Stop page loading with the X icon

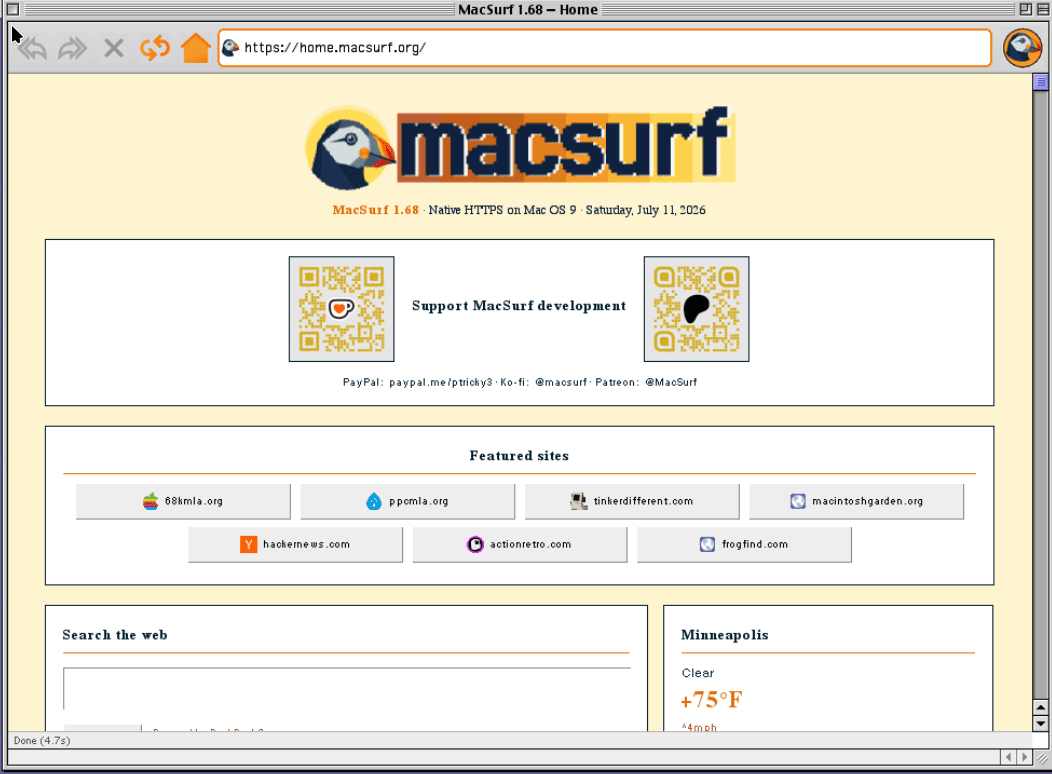pos(114,48)
